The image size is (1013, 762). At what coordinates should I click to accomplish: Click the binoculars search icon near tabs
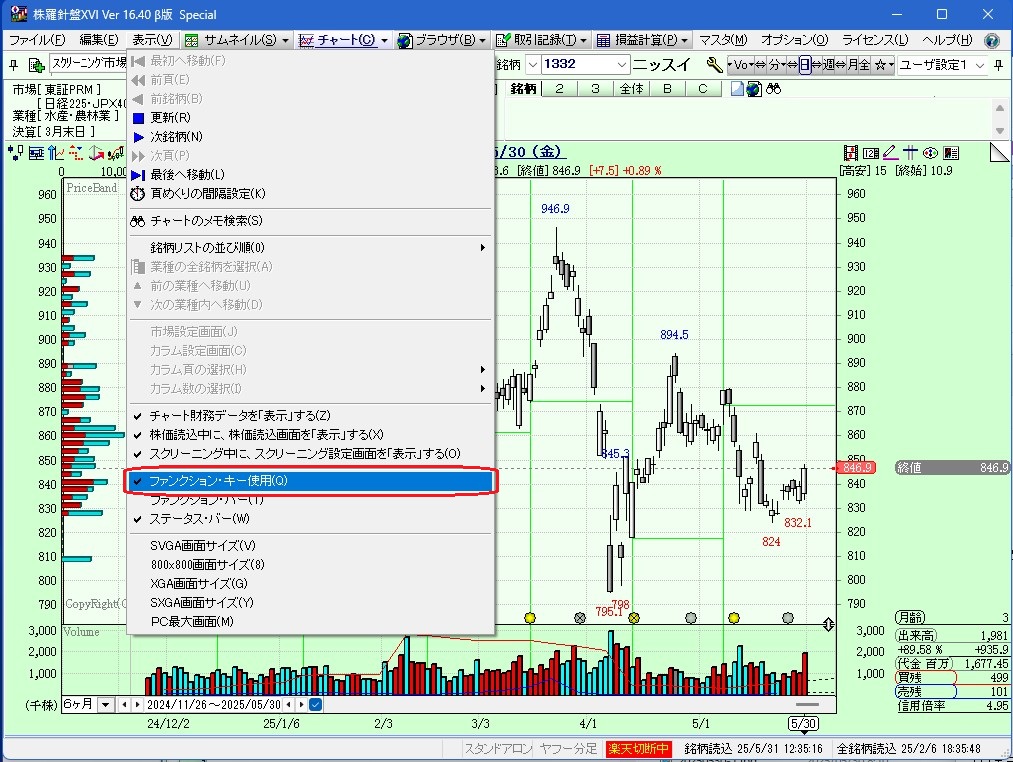(x=773, y=89)
